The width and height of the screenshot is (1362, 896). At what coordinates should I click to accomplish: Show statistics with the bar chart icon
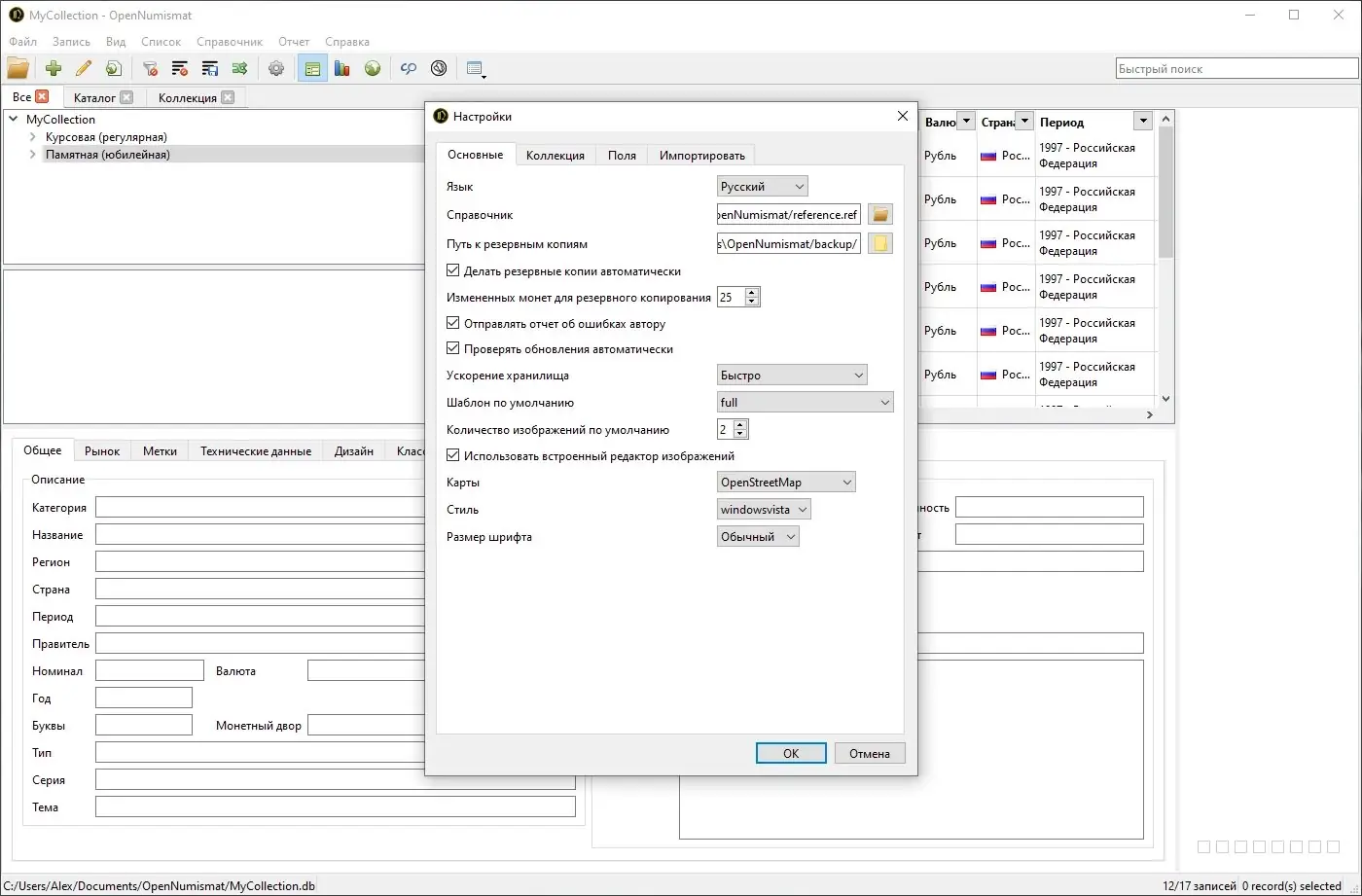(x=342, y=68)
